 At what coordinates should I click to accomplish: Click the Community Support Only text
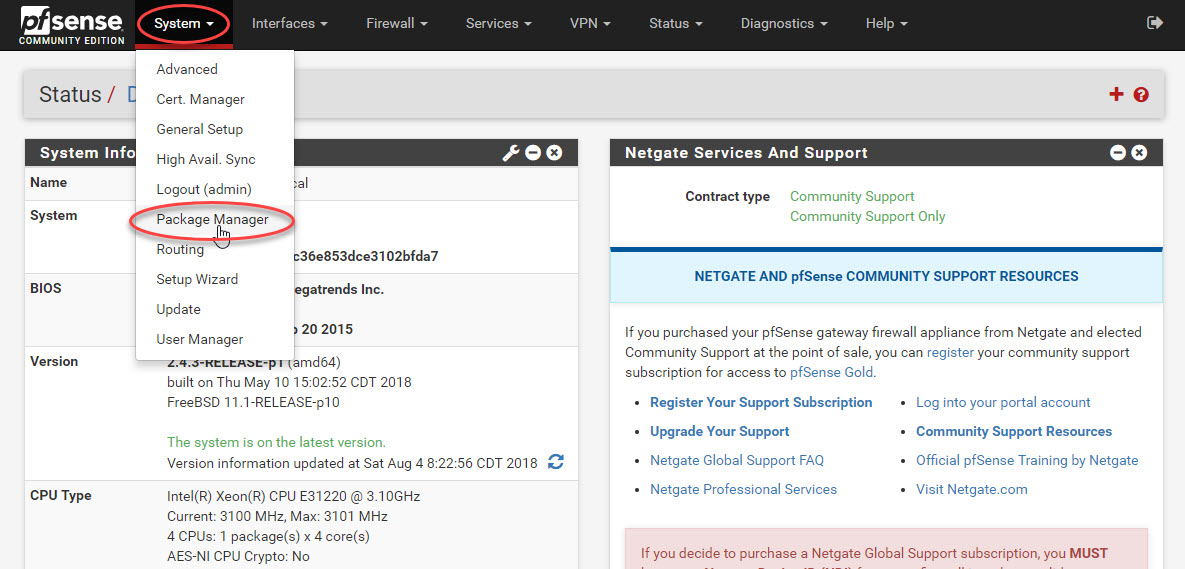pyautogui.click(x=868, y=217)
